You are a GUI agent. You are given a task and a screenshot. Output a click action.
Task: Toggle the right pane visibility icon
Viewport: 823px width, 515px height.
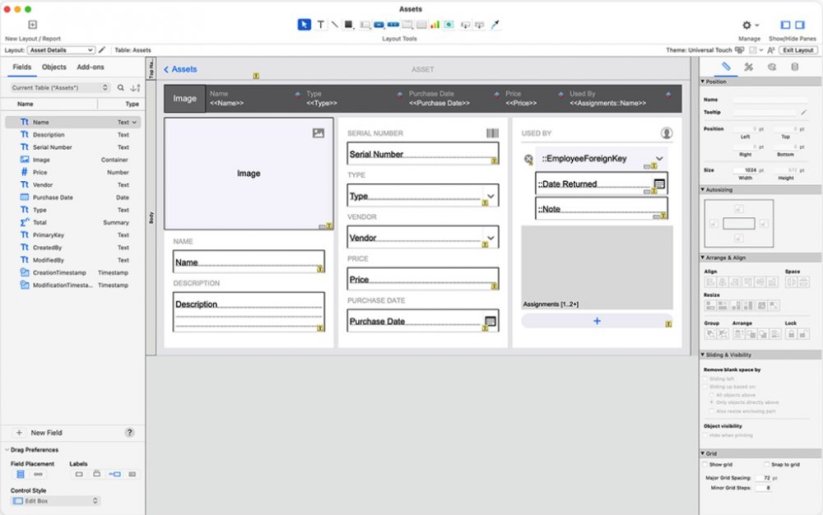tap(800, 25)
